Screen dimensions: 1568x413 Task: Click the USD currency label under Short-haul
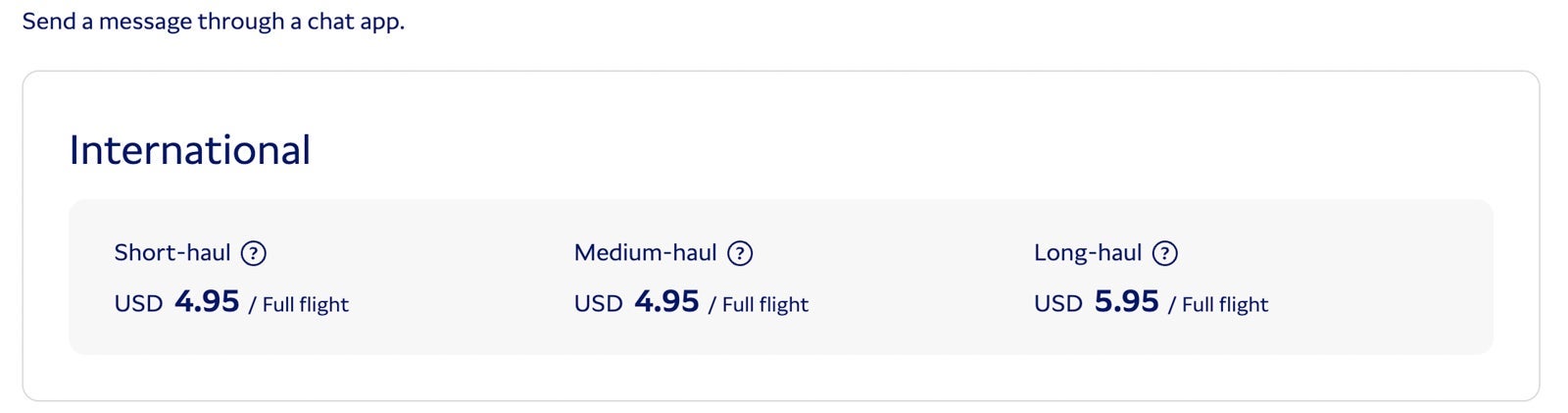click(x=138, y=304)
